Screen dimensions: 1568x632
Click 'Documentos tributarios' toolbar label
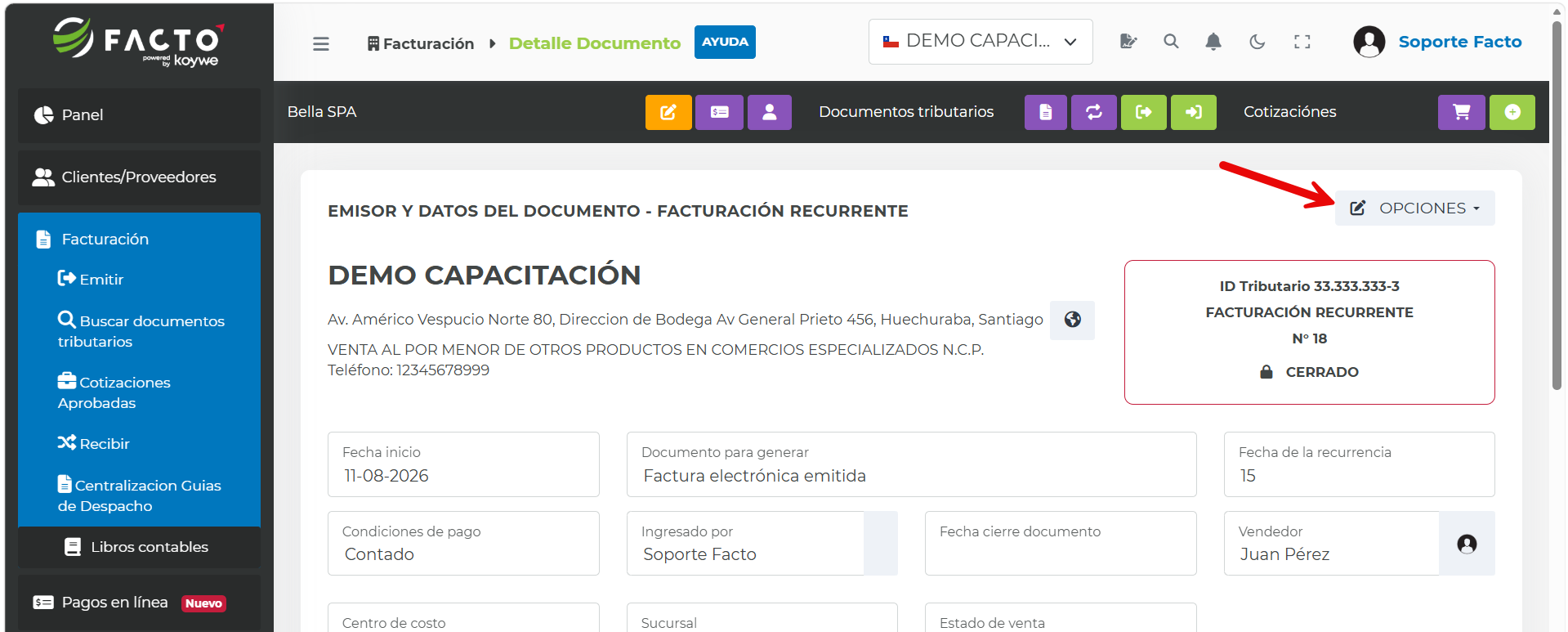(x=906, y=112)
